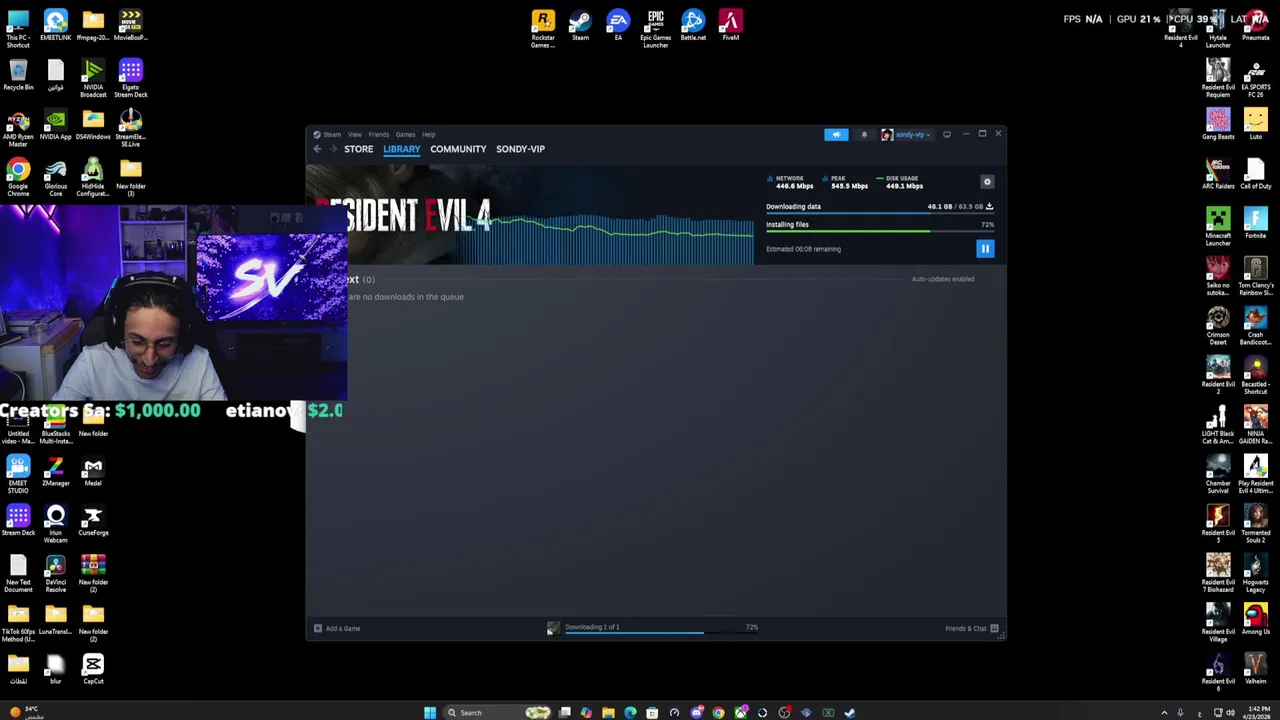The height and width of the screenshot is (720, 1280).
Task: Select the CapCut desktop icon
Action: click(x=93, y=670)
